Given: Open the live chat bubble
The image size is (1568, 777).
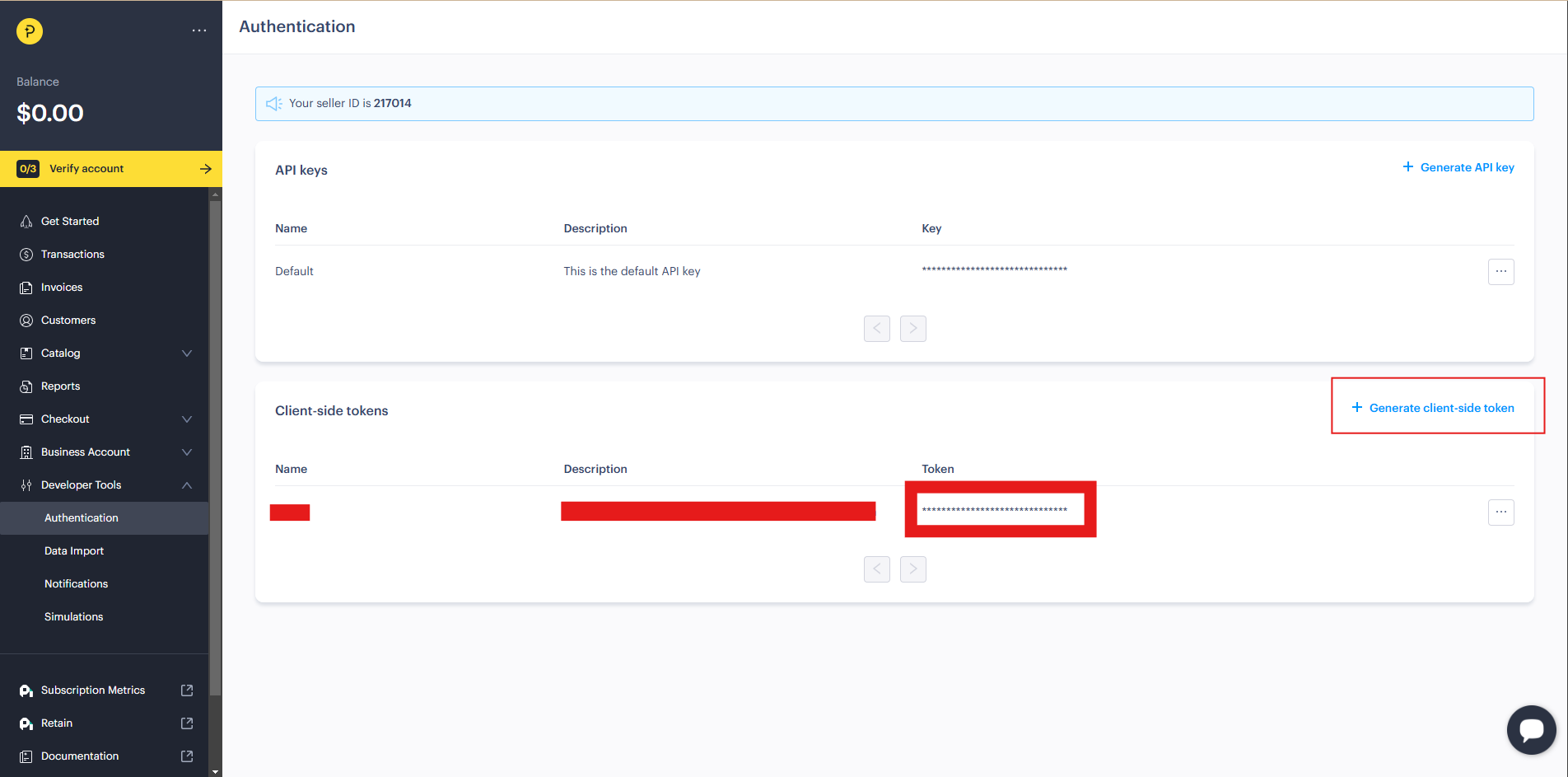Looking at the screenshot, I should point(1530,729).
